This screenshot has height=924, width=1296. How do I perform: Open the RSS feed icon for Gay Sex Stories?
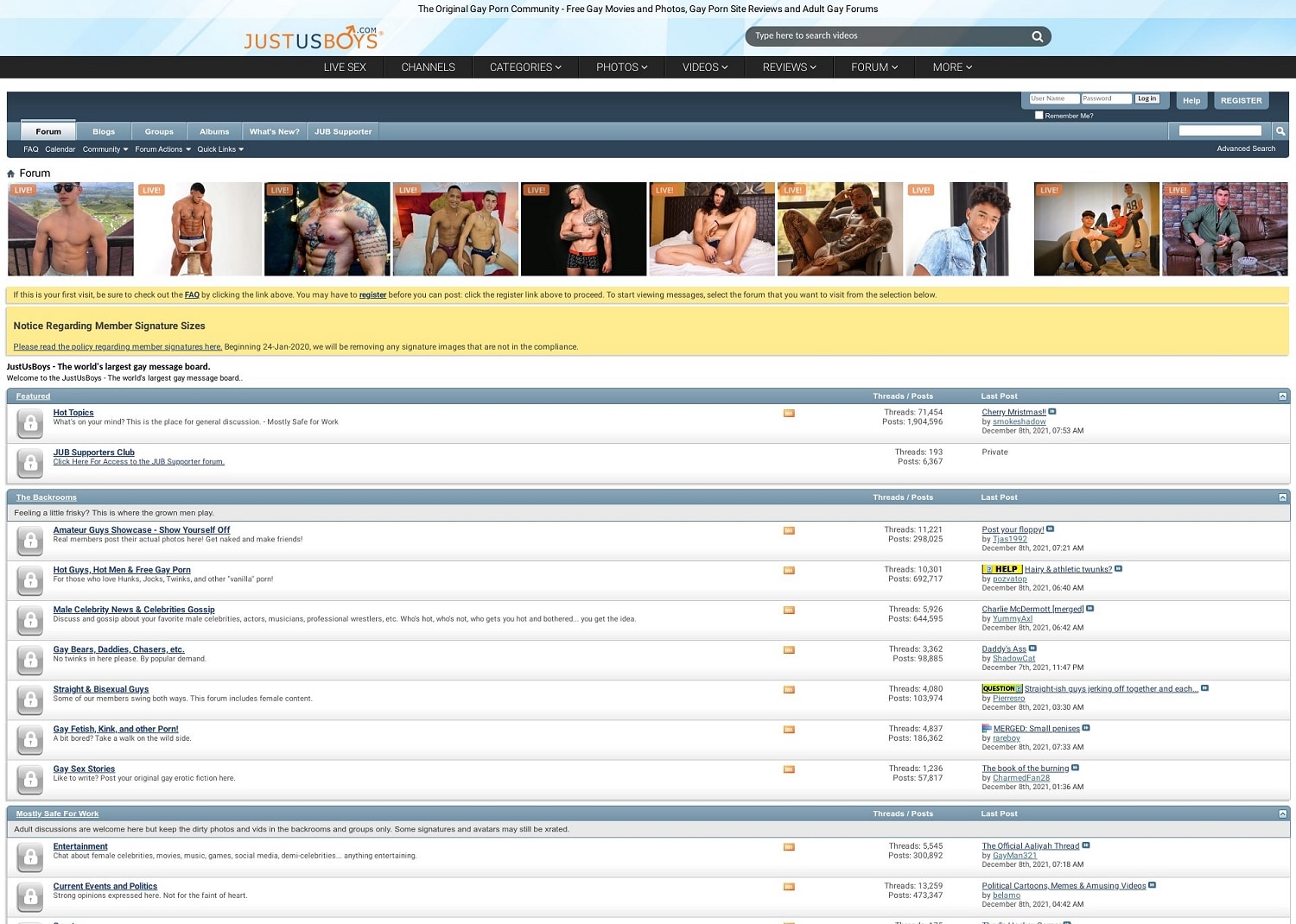pyautogui.click(x=789, y=769)
